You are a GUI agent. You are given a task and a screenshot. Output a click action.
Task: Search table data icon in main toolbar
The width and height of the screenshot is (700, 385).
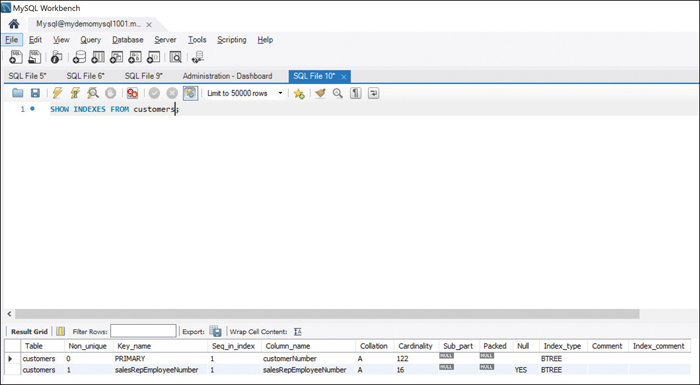tap(175, 57)
